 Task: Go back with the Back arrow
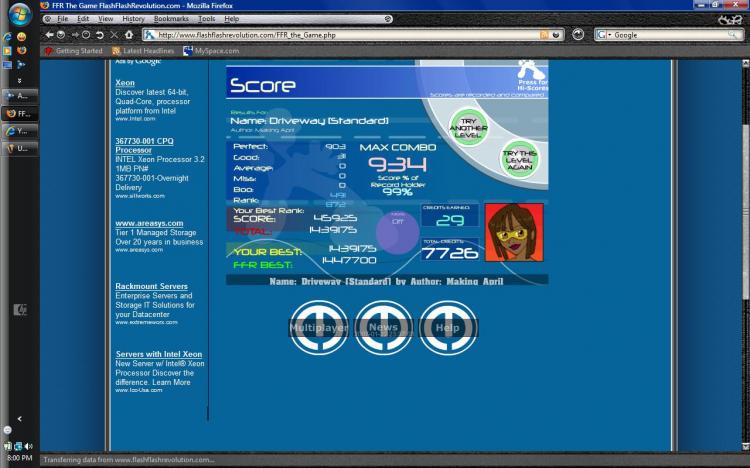click(x=49, y=34)
